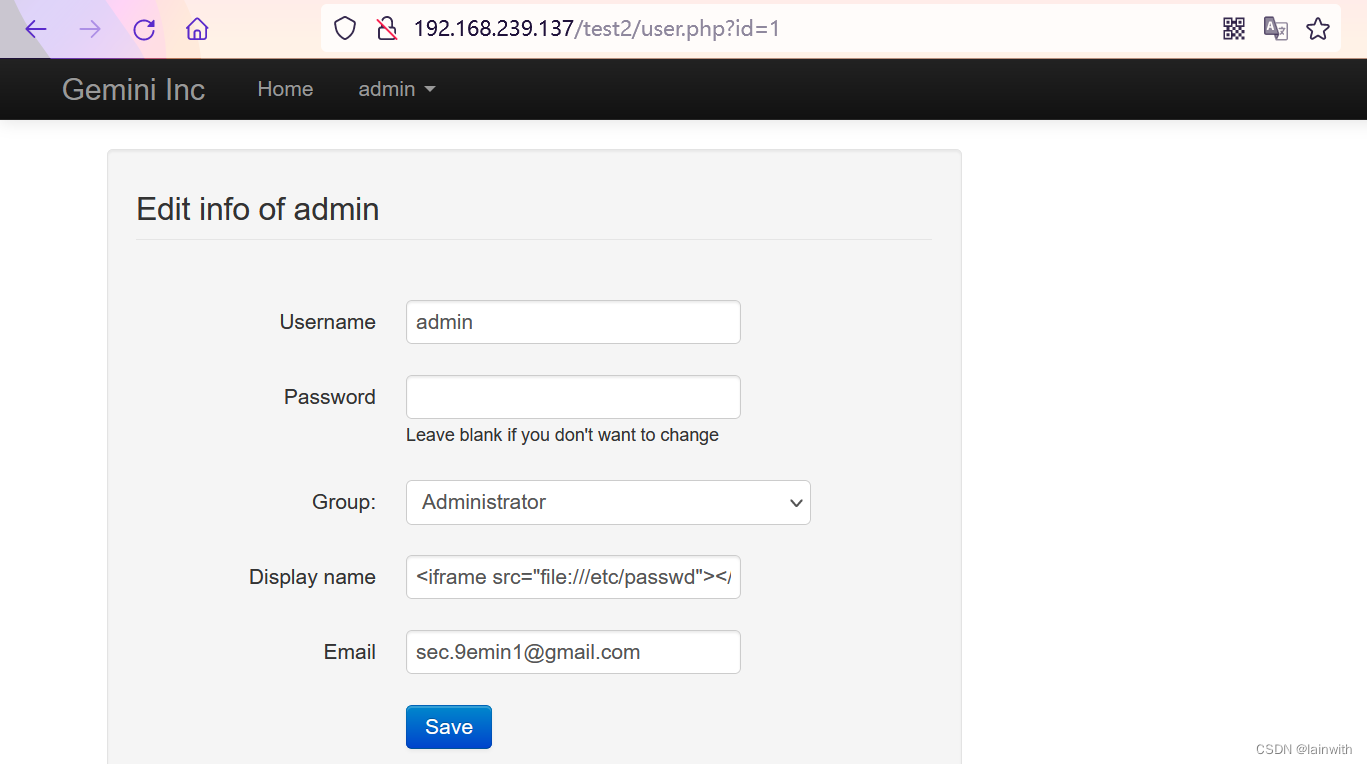This screenshot has width=1367, height=764.
Task: Open the Gemini Inc brand link
Action: [133, 89]
